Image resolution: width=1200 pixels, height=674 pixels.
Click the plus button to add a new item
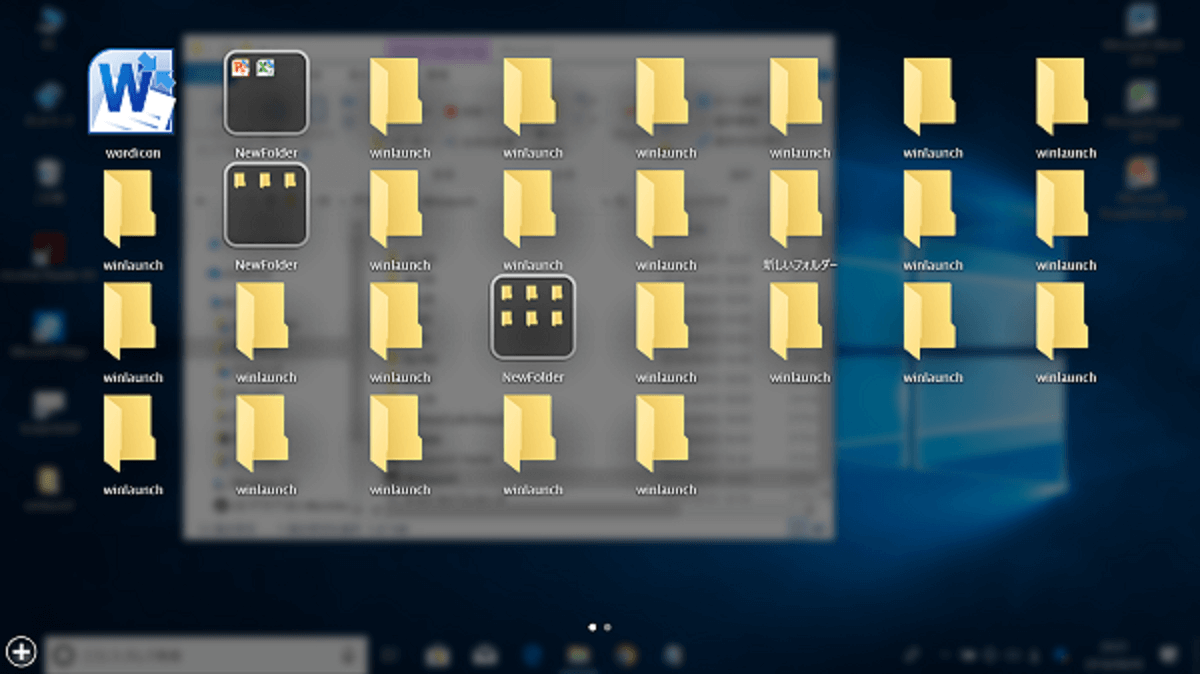[20, 650]
